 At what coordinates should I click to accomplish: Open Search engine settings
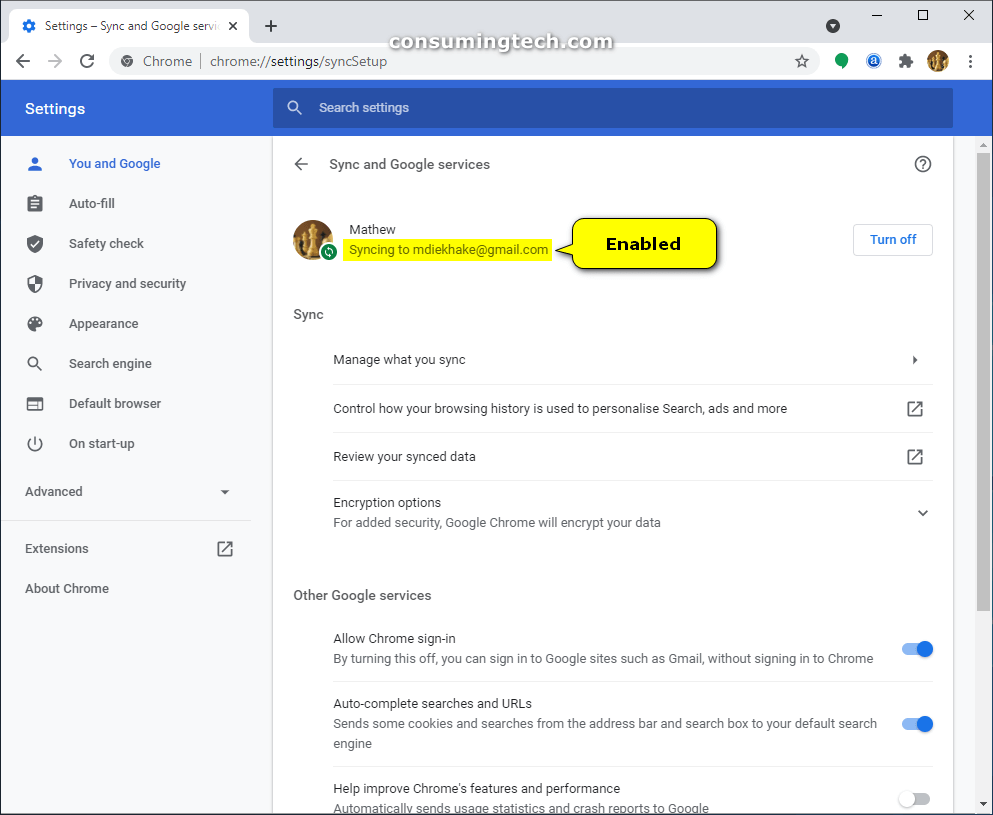110,363
